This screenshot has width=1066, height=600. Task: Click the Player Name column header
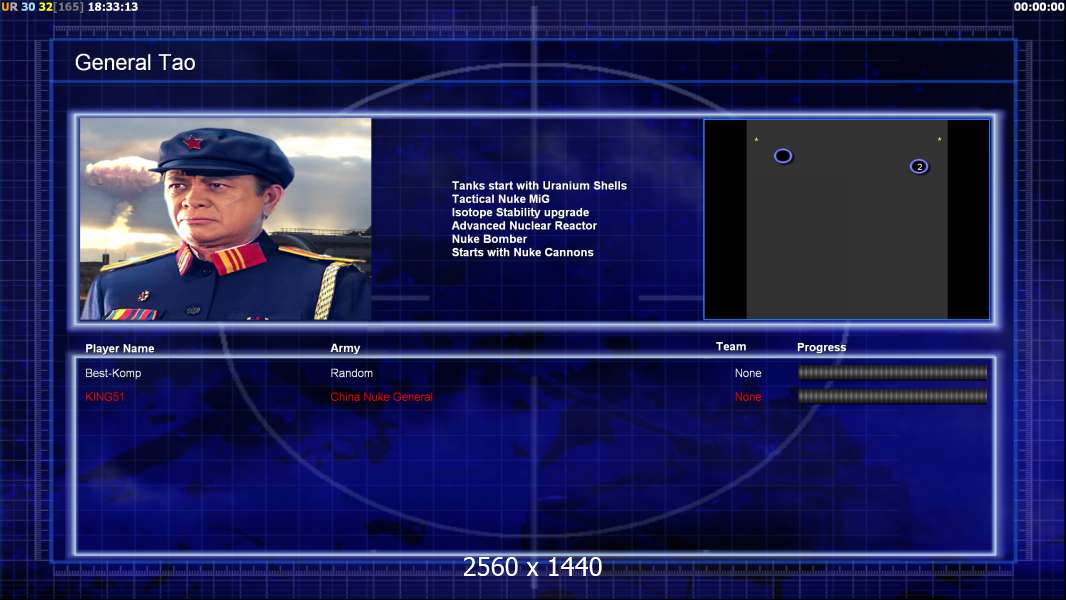coord(119,349)
